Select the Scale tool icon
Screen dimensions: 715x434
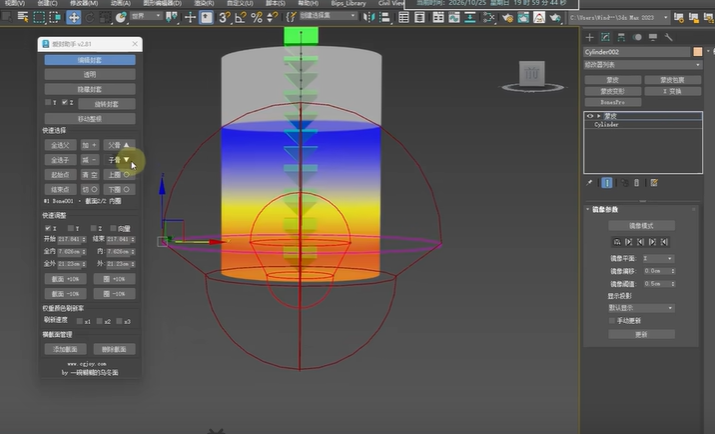pos(105,17)
